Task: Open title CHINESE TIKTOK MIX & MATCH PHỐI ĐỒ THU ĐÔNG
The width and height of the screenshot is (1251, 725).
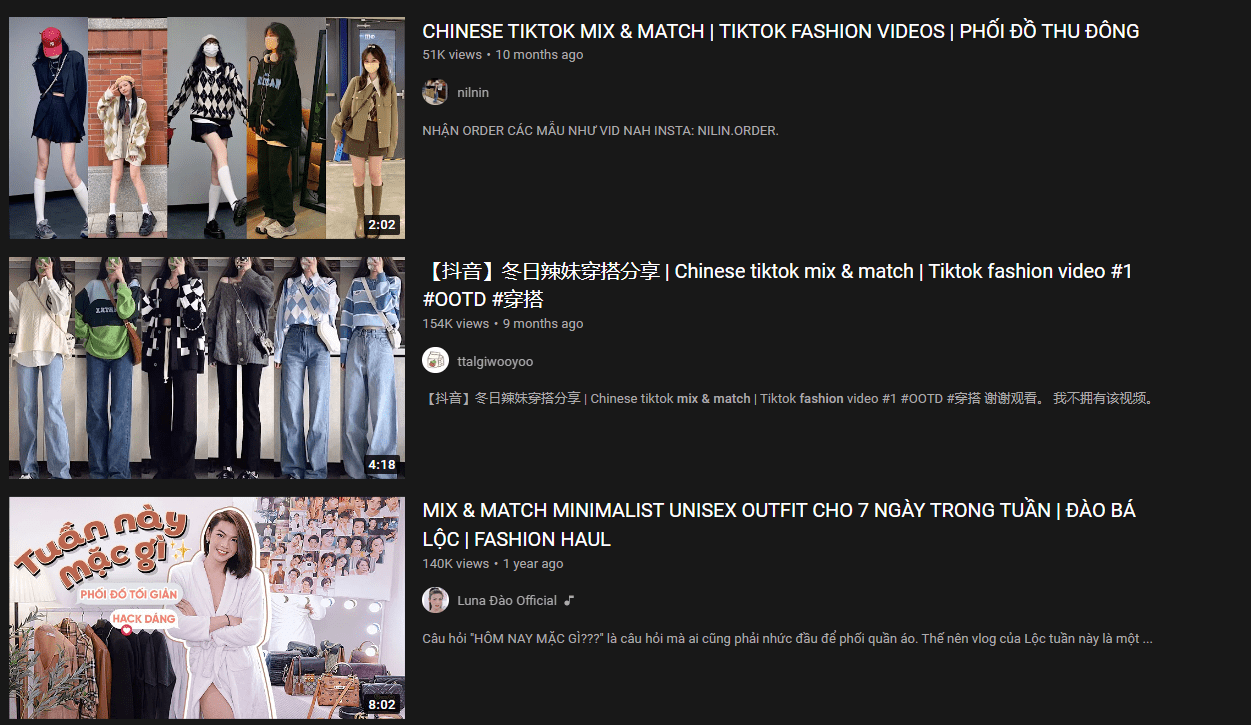Action: point(781,31)
